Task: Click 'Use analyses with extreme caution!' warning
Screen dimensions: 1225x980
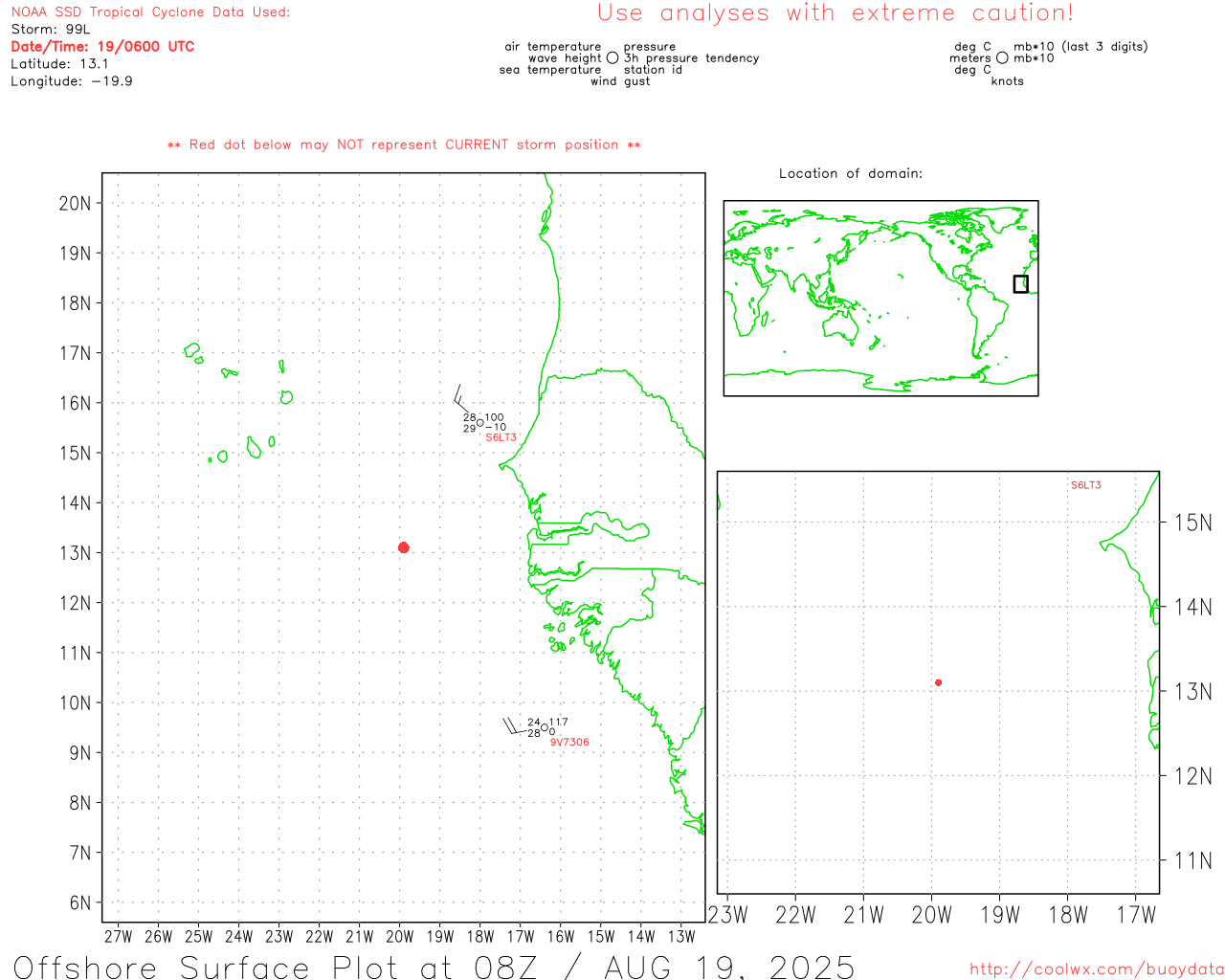Action: coord(835,12)
